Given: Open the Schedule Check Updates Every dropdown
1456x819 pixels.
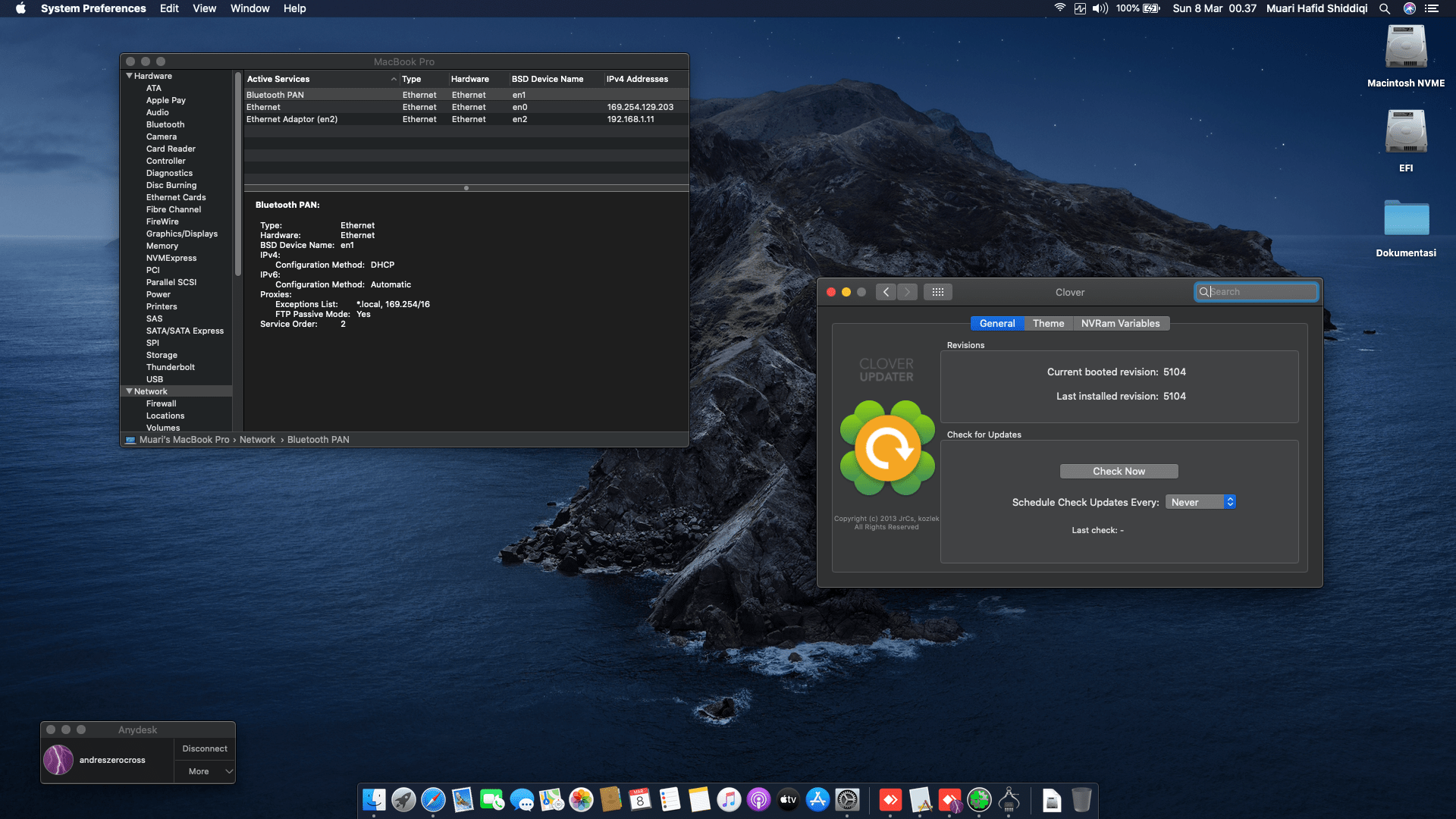Looking at the screenshot, I should point(1200,501).
